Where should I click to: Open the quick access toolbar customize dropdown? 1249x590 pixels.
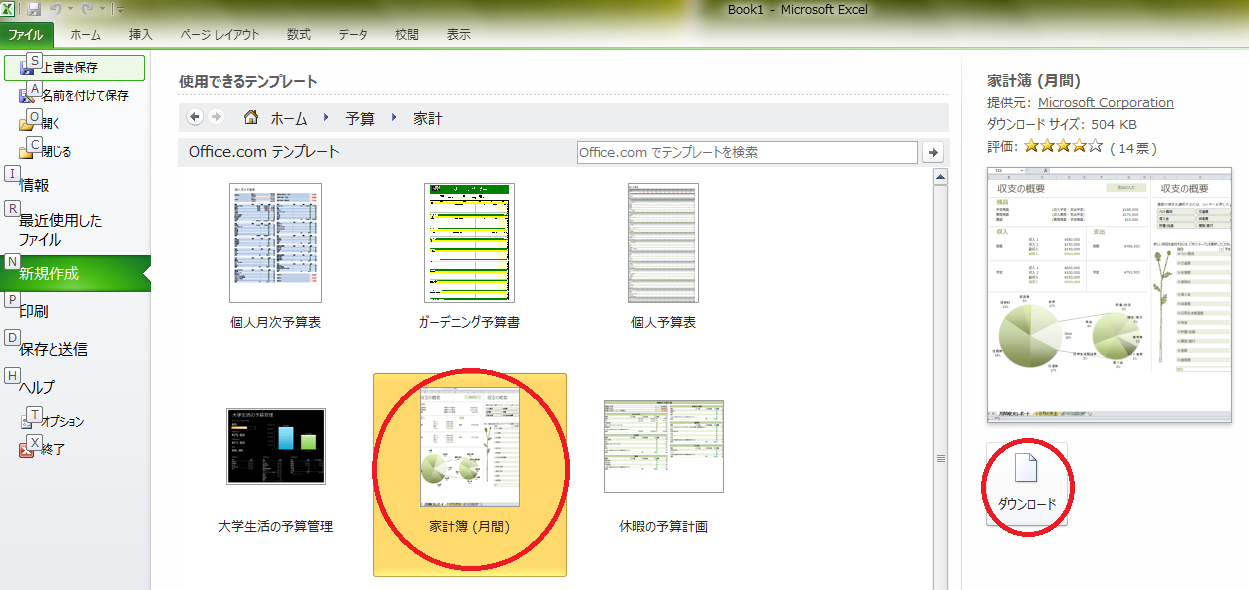point(120,10)
